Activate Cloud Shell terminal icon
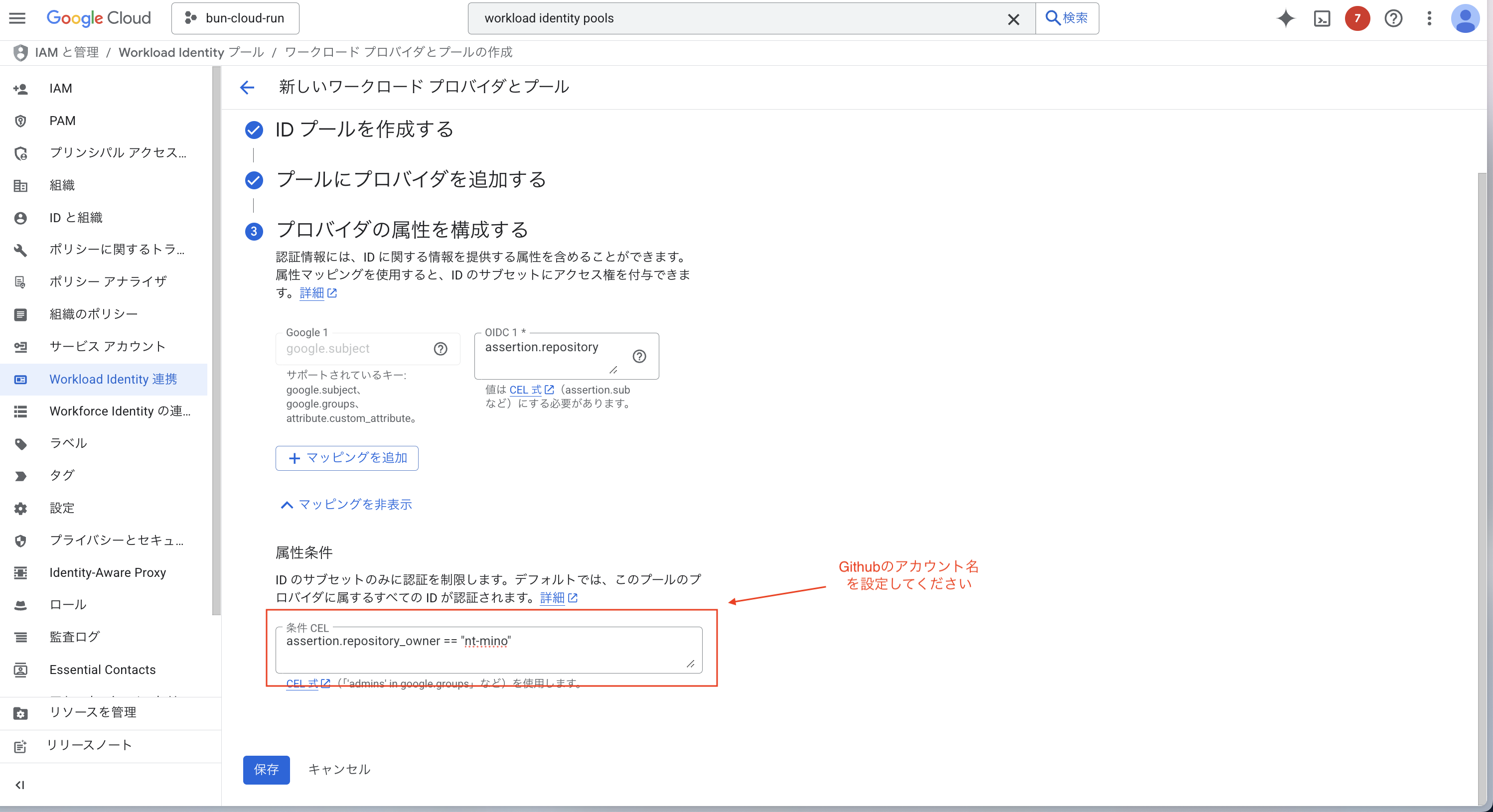1493x812 pixels. tap(1322, 18)
